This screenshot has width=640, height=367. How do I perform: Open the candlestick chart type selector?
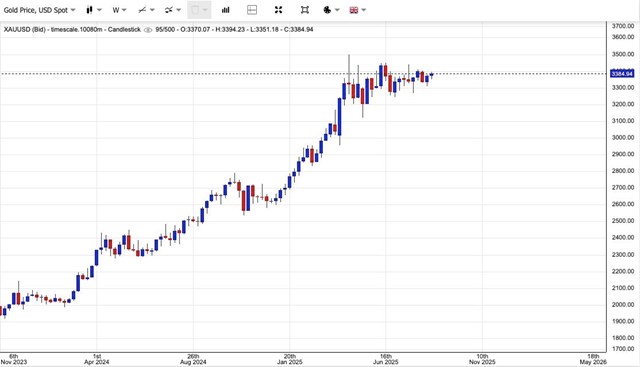(93, 10)
